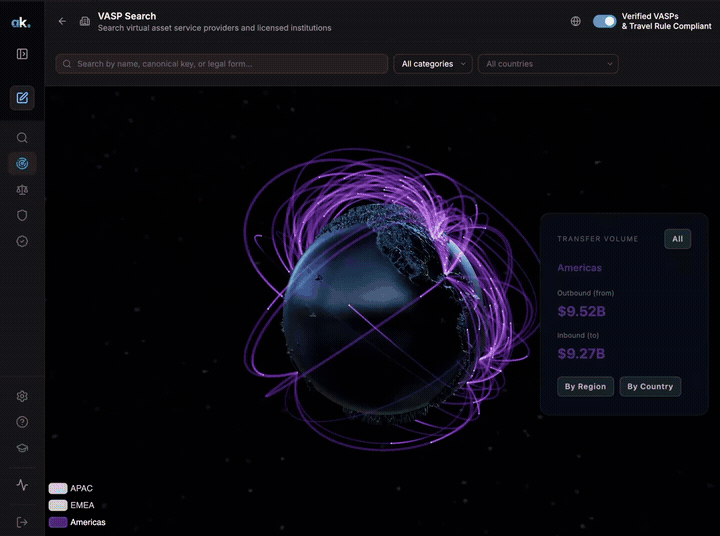
Task: Click the globe icon in the header
Action: click(x=575, y=21)
